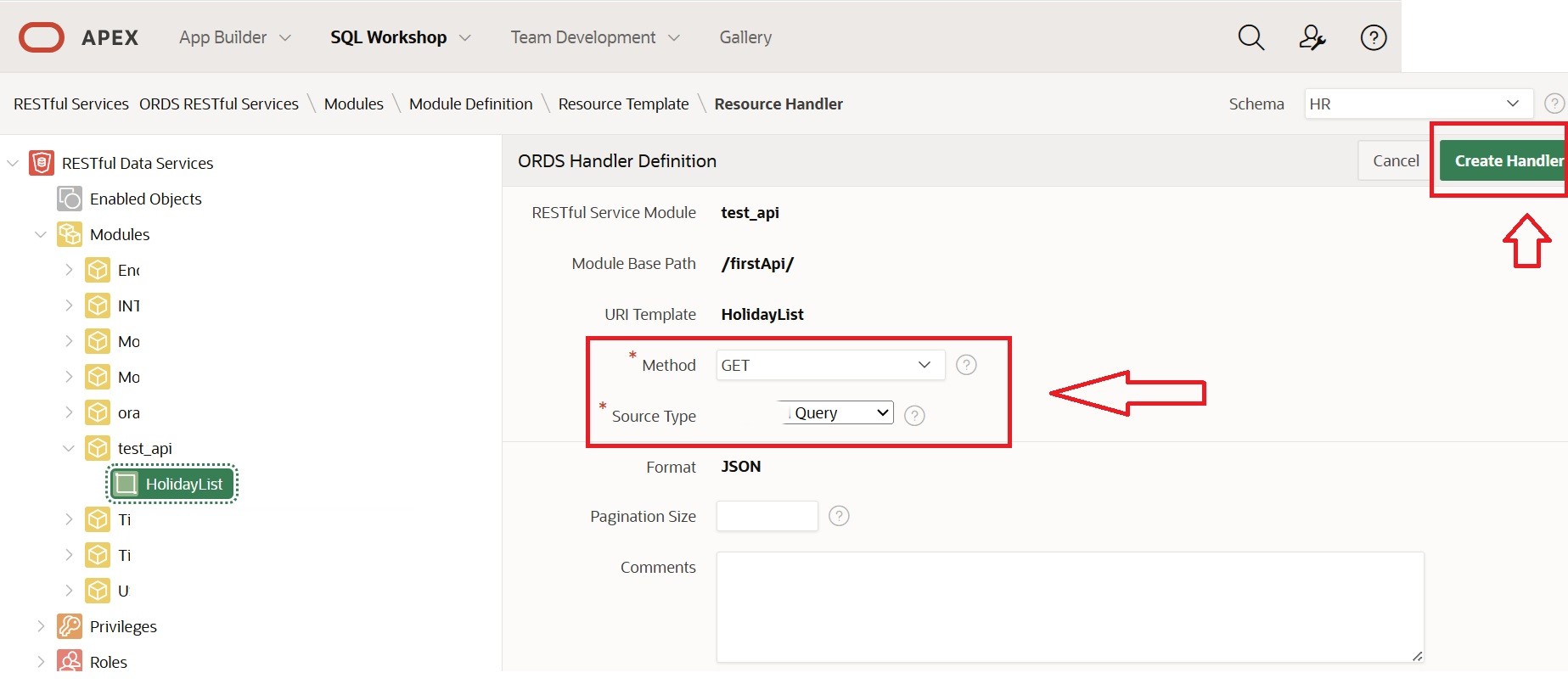Collapse the test_api module node

(x=69, y=448)
